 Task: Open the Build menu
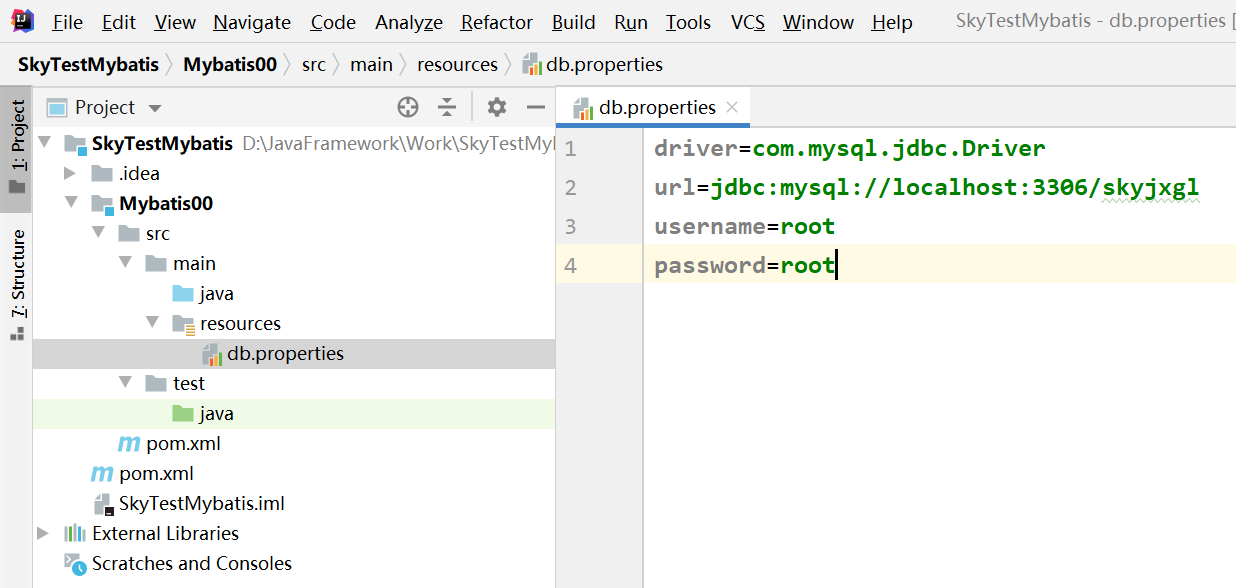click(573, 22)
